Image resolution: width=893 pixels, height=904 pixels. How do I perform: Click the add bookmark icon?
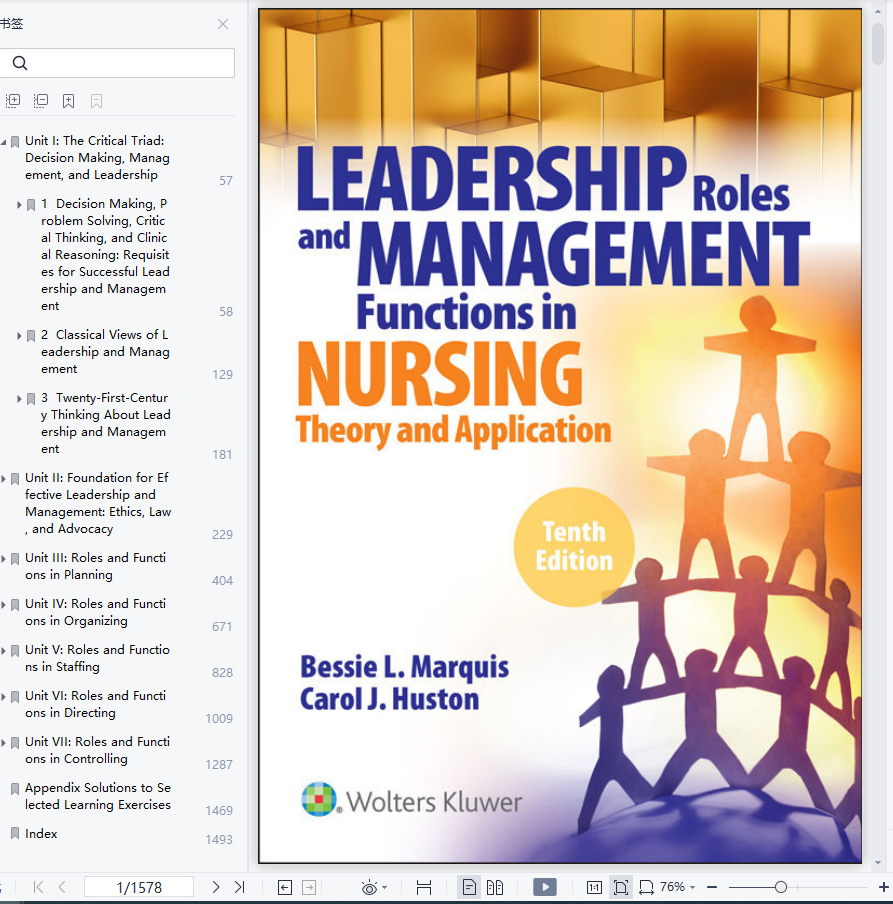[x=69, y=101]
